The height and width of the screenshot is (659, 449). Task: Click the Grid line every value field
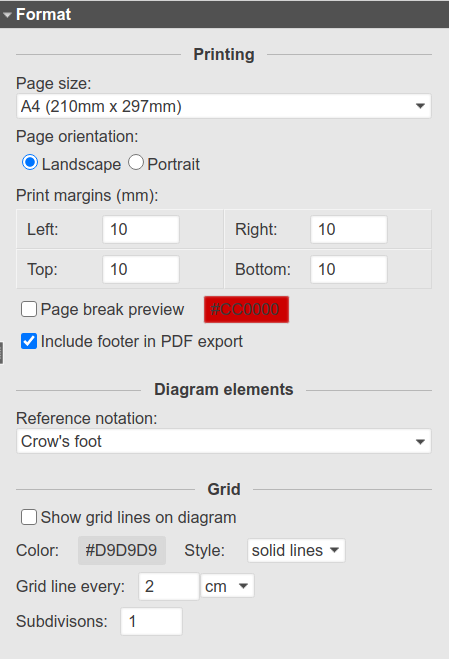[x=169, y=586]
